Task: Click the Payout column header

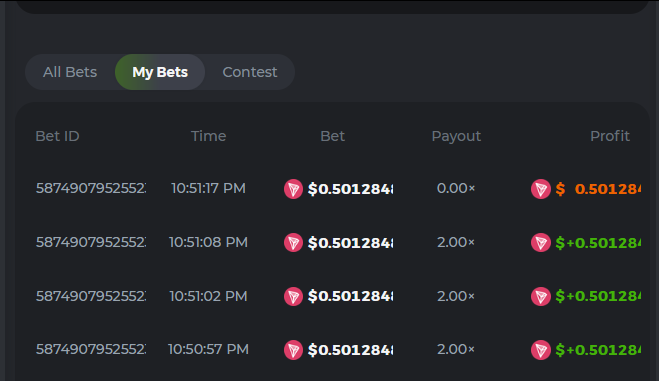Action: coord(456,136)
